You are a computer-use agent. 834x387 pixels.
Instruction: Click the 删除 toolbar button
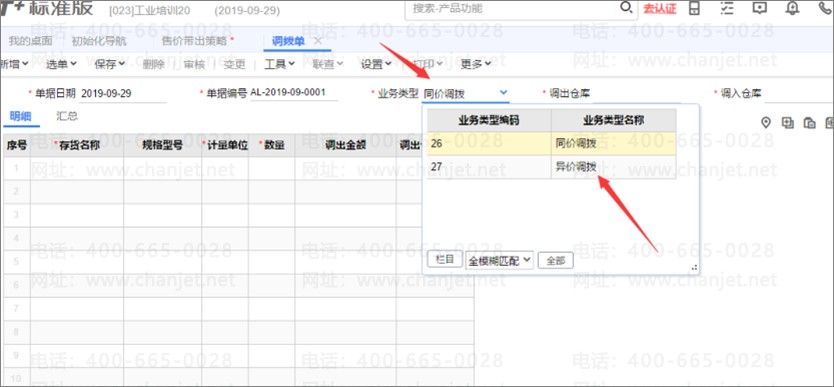[154, 64]
